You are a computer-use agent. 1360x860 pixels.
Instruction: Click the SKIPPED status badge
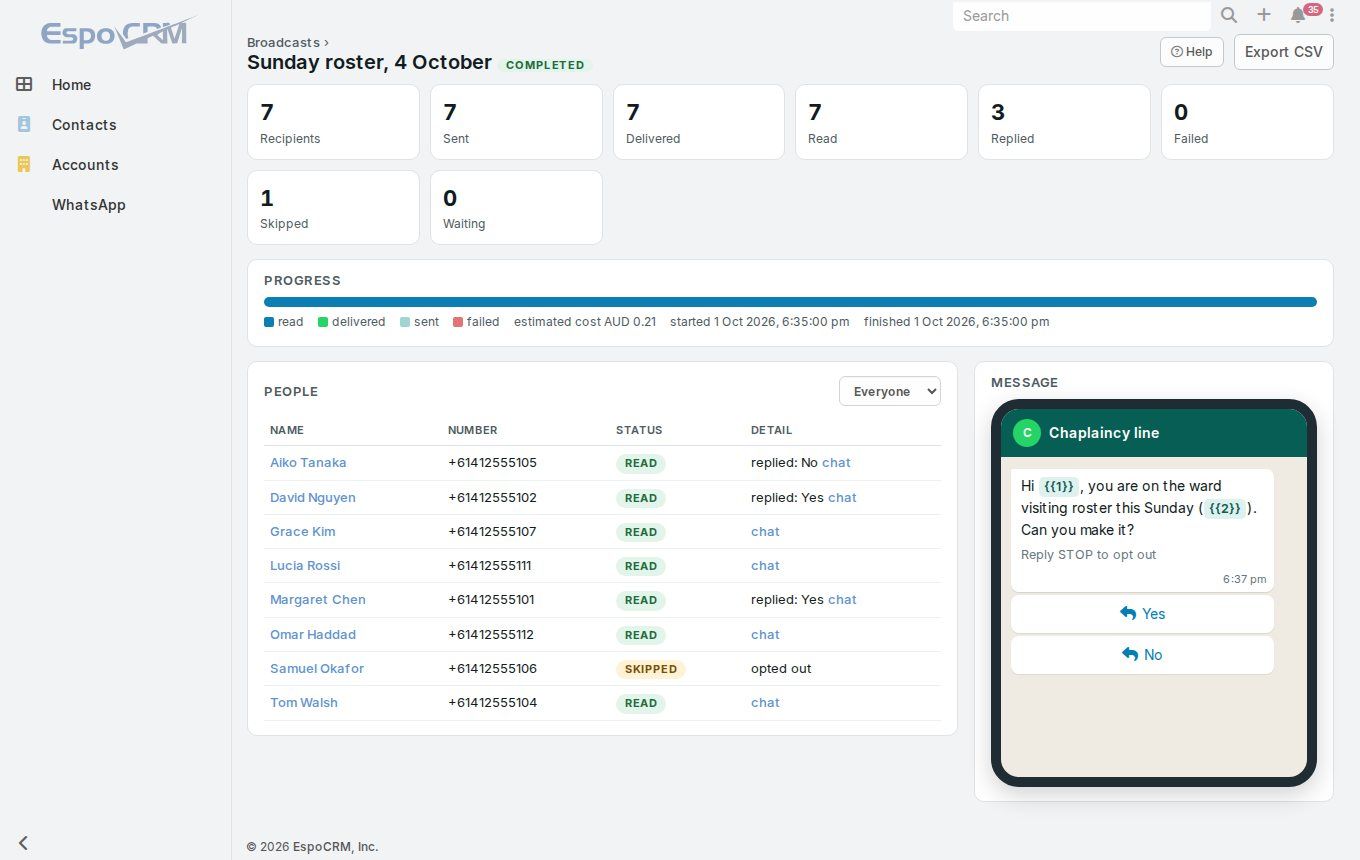[x=650, y=669]
